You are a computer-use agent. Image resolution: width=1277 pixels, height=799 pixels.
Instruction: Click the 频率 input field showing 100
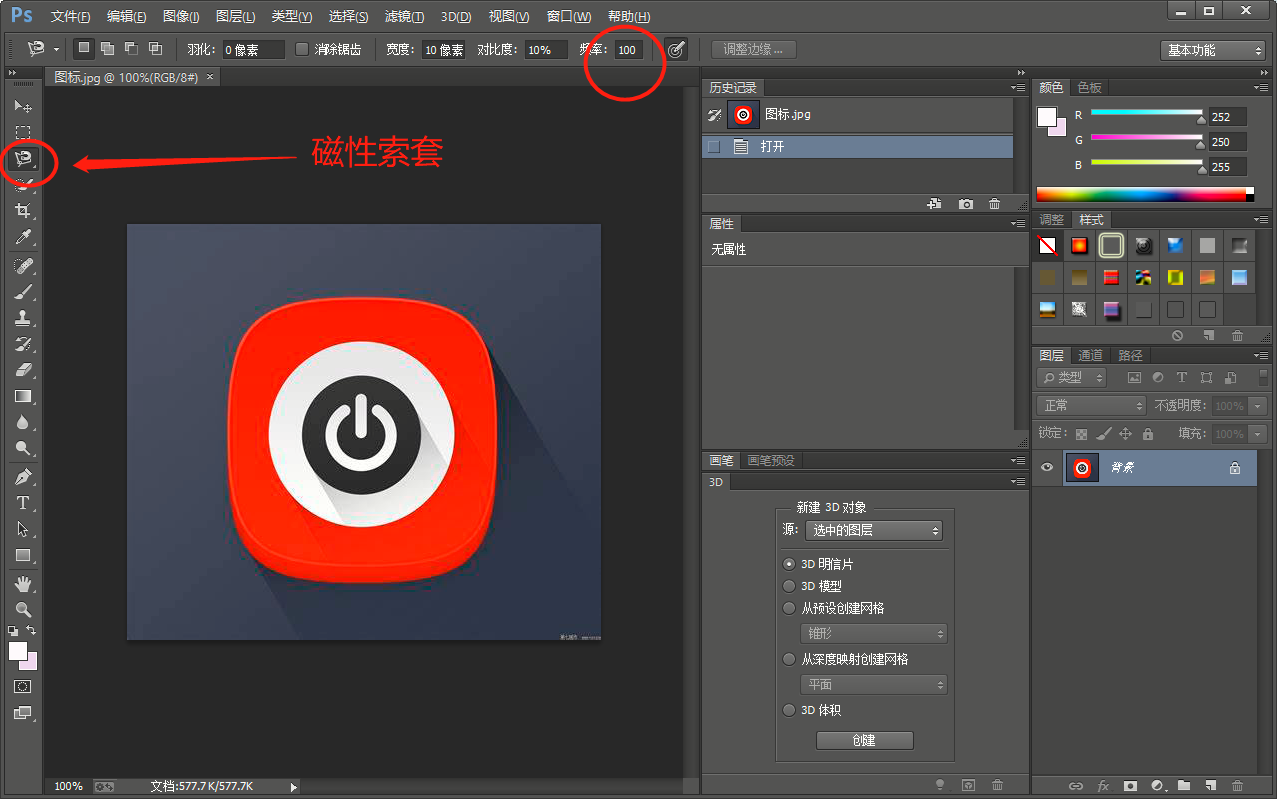pos(627,49)
